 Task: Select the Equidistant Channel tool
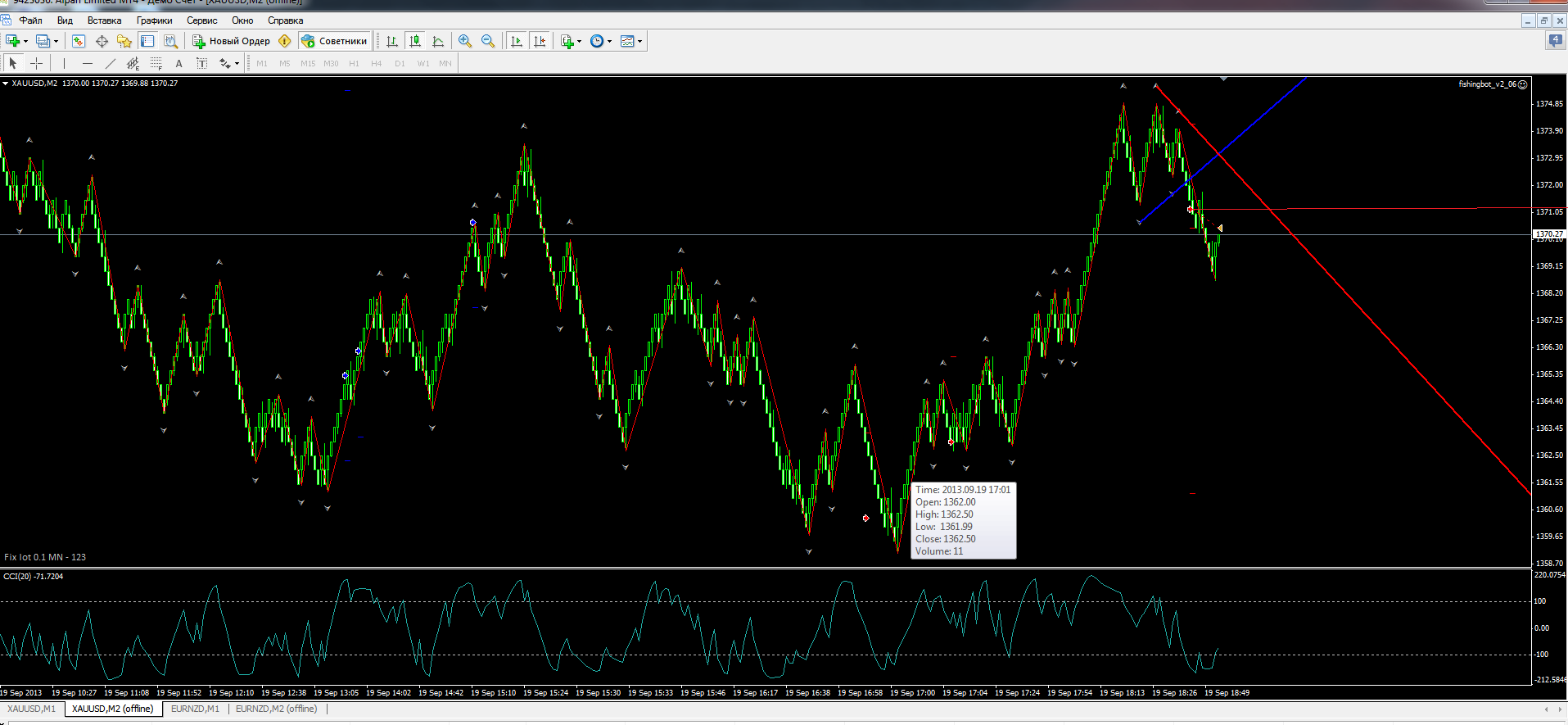[x=133, y=63]
